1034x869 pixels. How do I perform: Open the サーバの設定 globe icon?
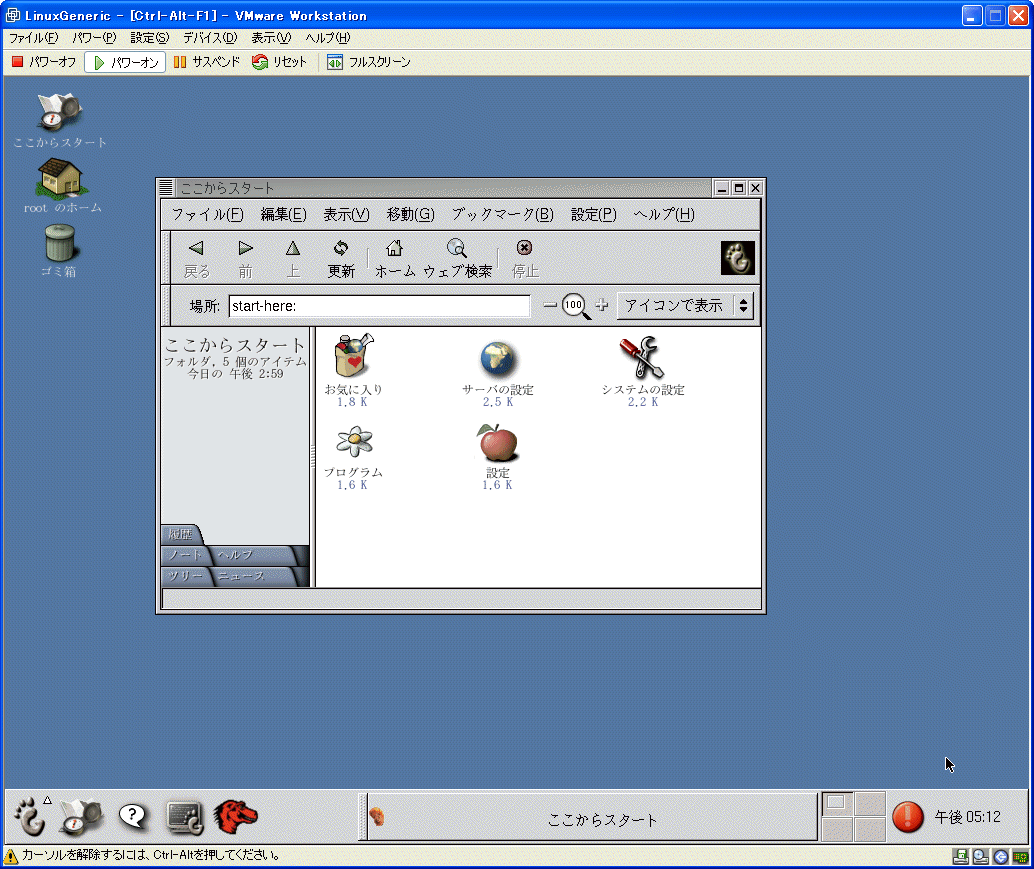pos(498,357)
